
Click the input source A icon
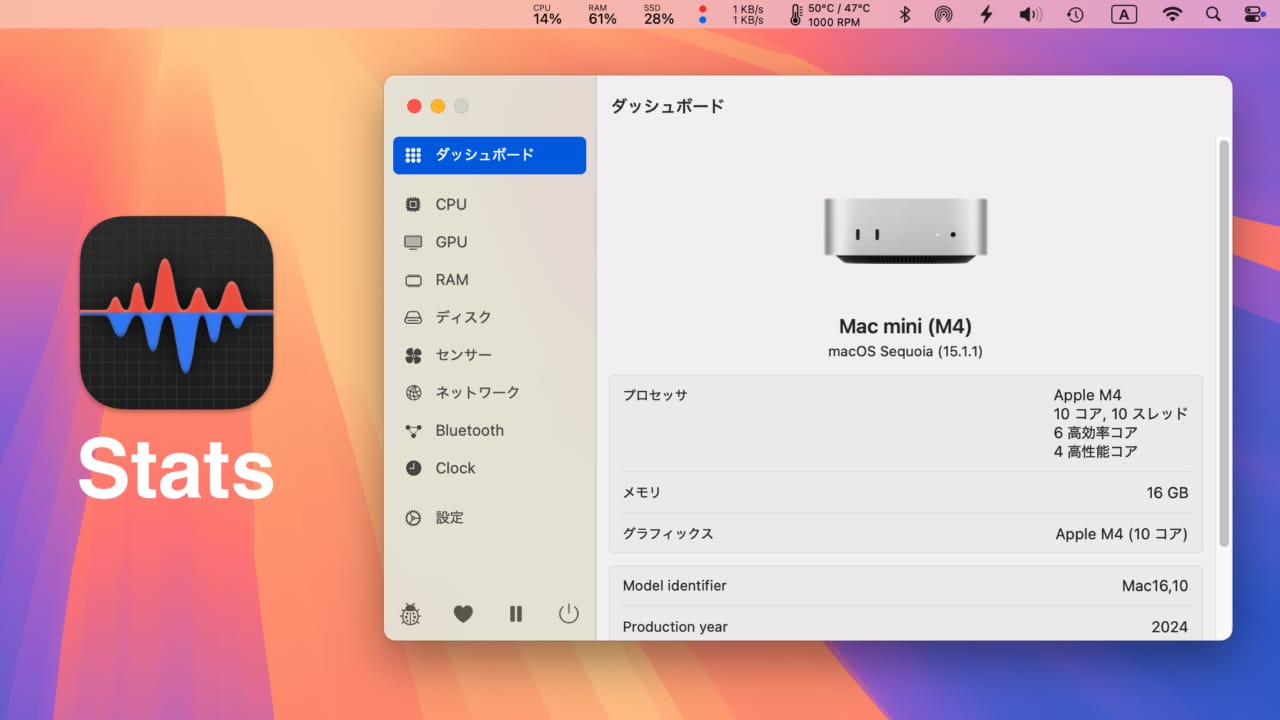click(x=1124, y=14)
